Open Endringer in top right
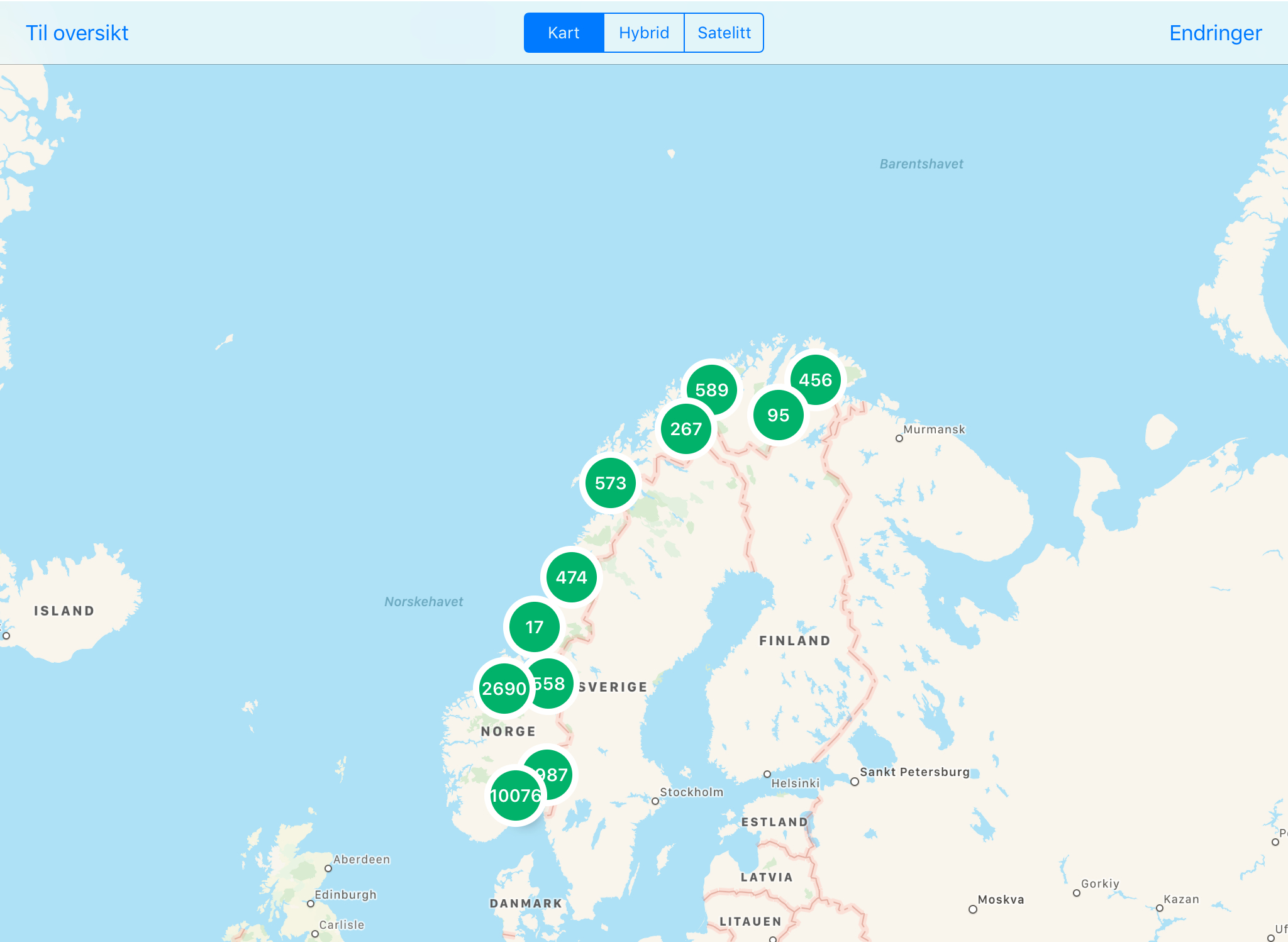 [1215, 33]
